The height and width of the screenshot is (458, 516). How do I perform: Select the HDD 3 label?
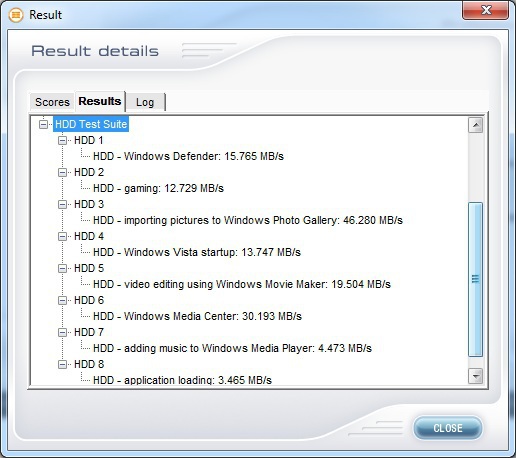(89, 204)
